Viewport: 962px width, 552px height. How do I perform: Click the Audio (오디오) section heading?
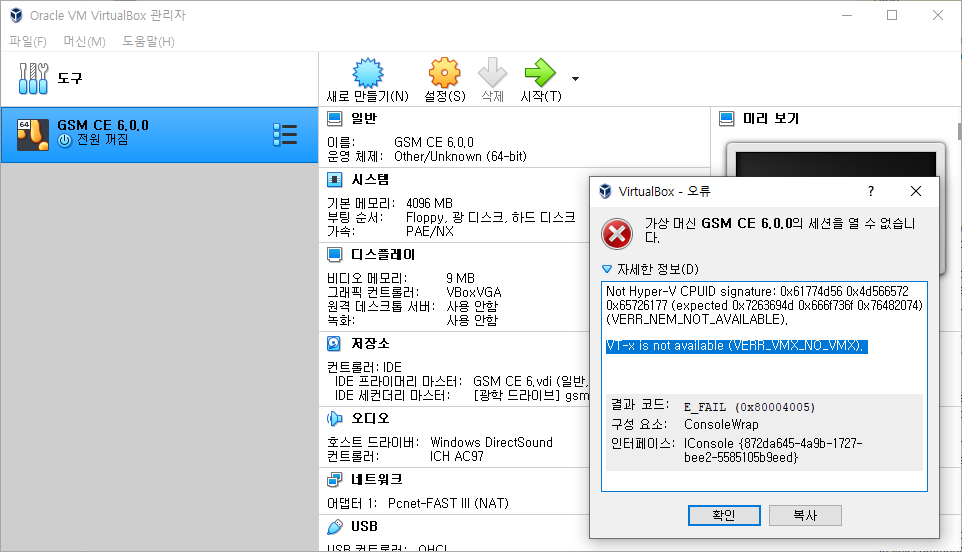(370, 418)
